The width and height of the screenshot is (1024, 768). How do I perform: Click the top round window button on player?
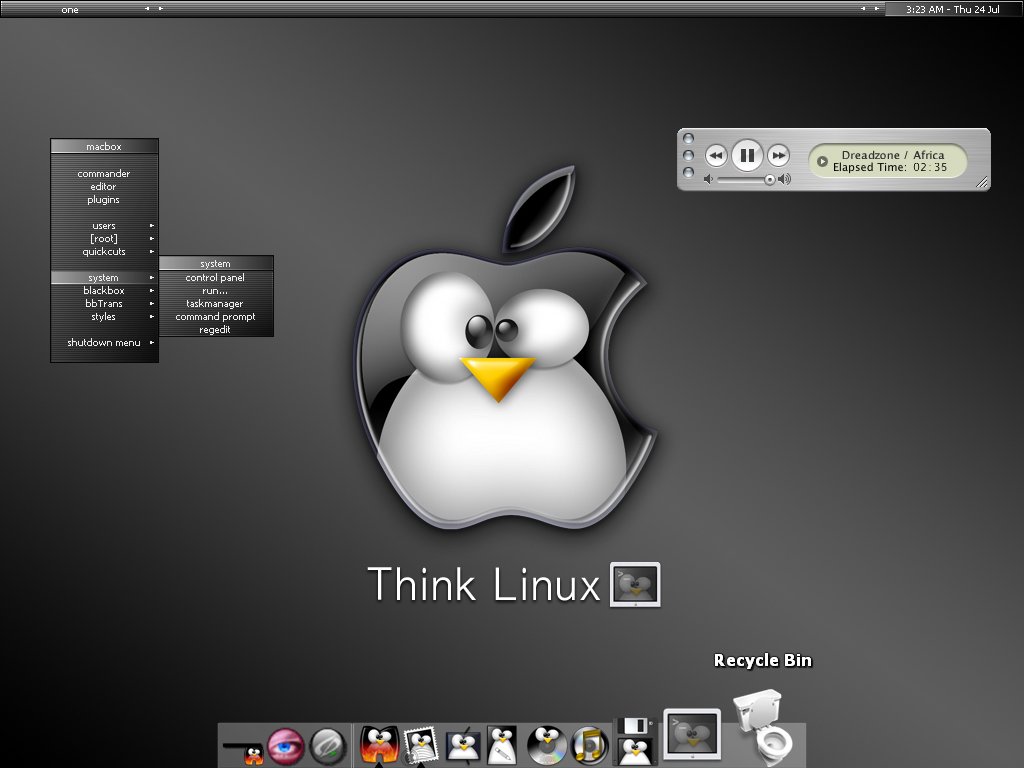[x=688, y=138]
